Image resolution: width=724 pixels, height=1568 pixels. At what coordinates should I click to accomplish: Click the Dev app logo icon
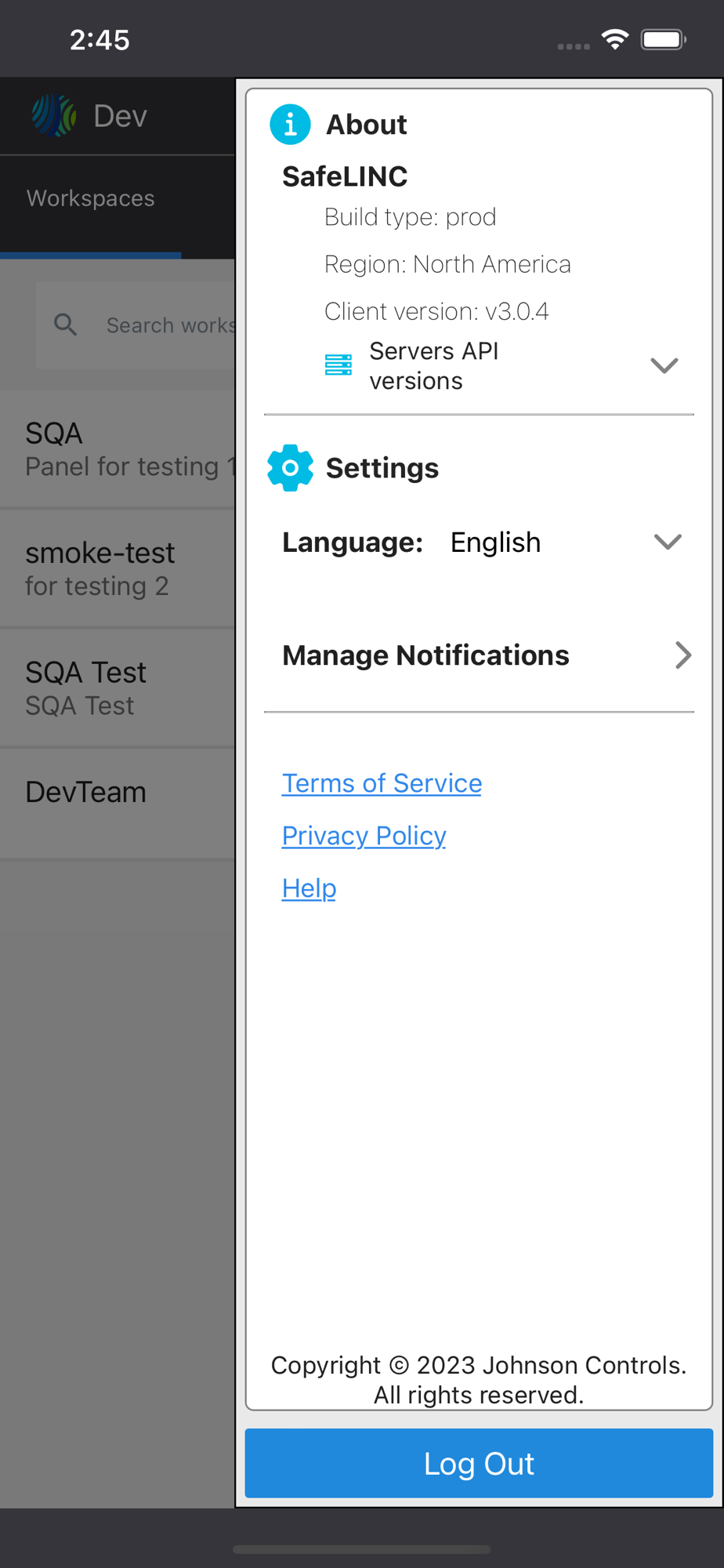point(53,116)
